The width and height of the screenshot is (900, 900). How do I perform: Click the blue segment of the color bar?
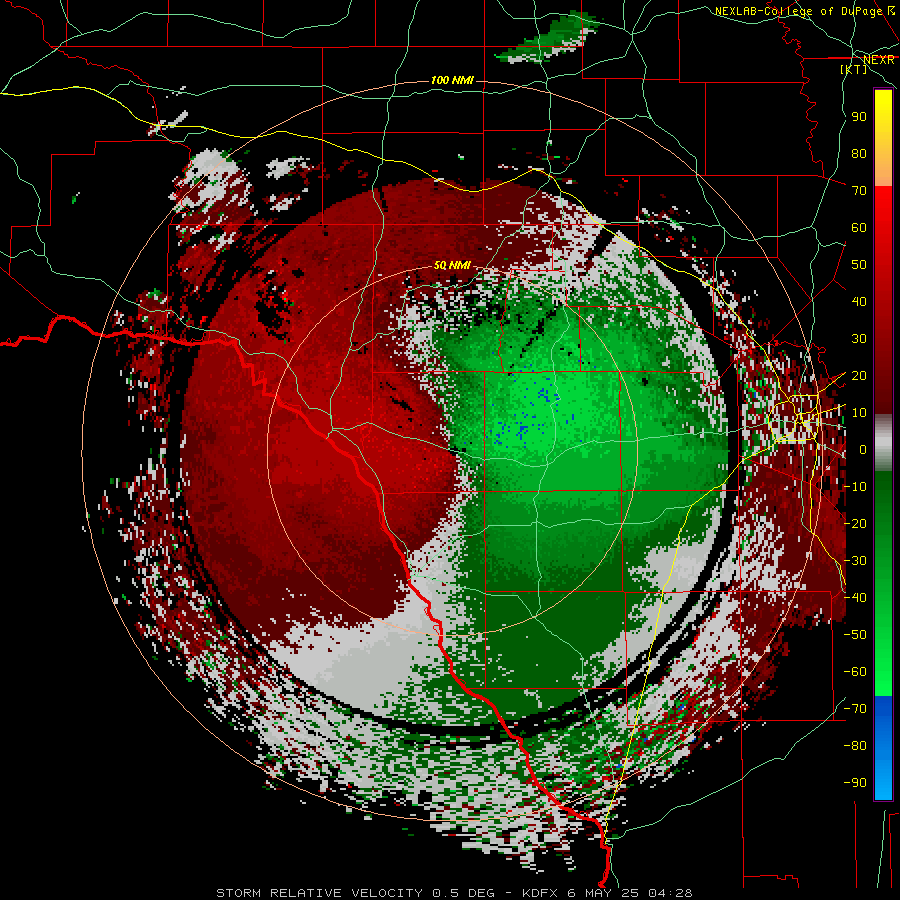click(883, 748)
